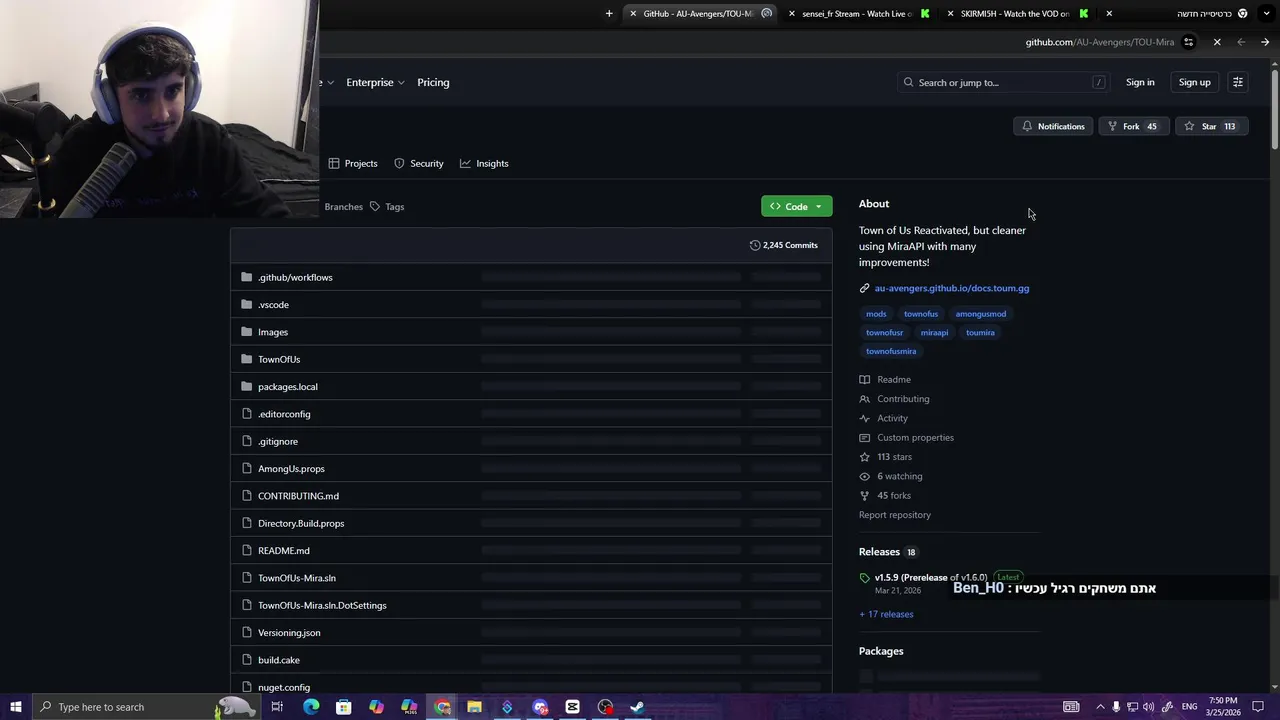Select the amongusmod topic tag

pyautogui.click(x=981, y=314)
